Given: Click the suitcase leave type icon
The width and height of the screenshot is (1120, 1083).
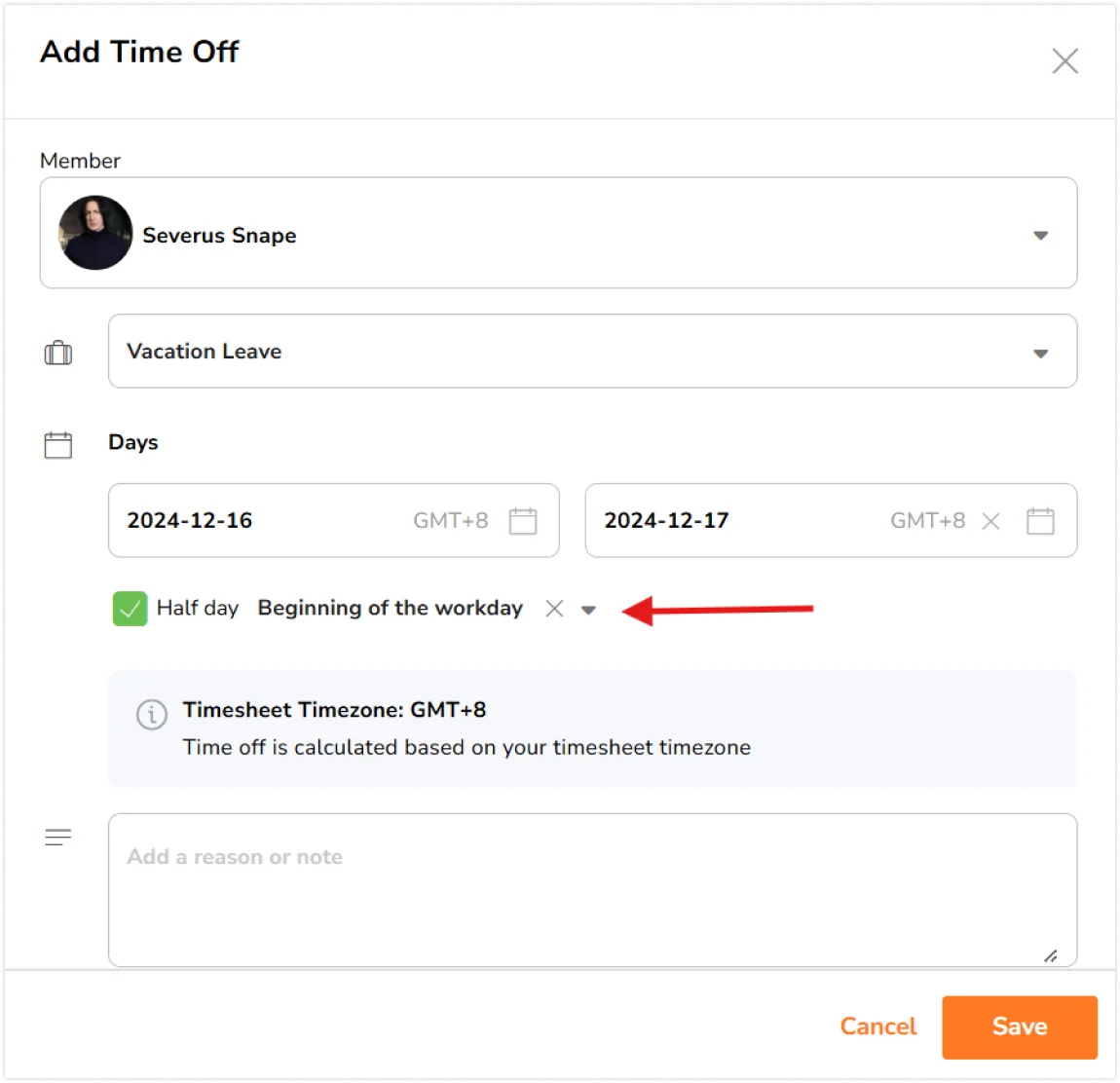Looking at the screenshot, I should tap(57, 353).
